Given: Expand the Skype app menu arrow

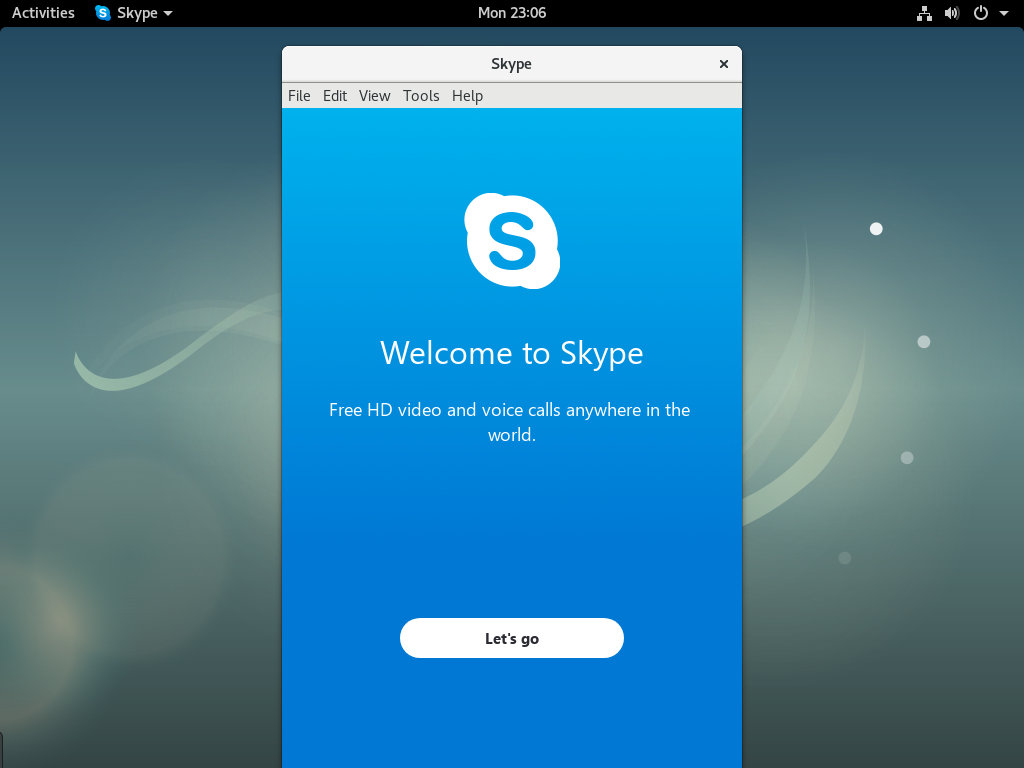Looking at the screenshot, I should (x=168, y=13).
